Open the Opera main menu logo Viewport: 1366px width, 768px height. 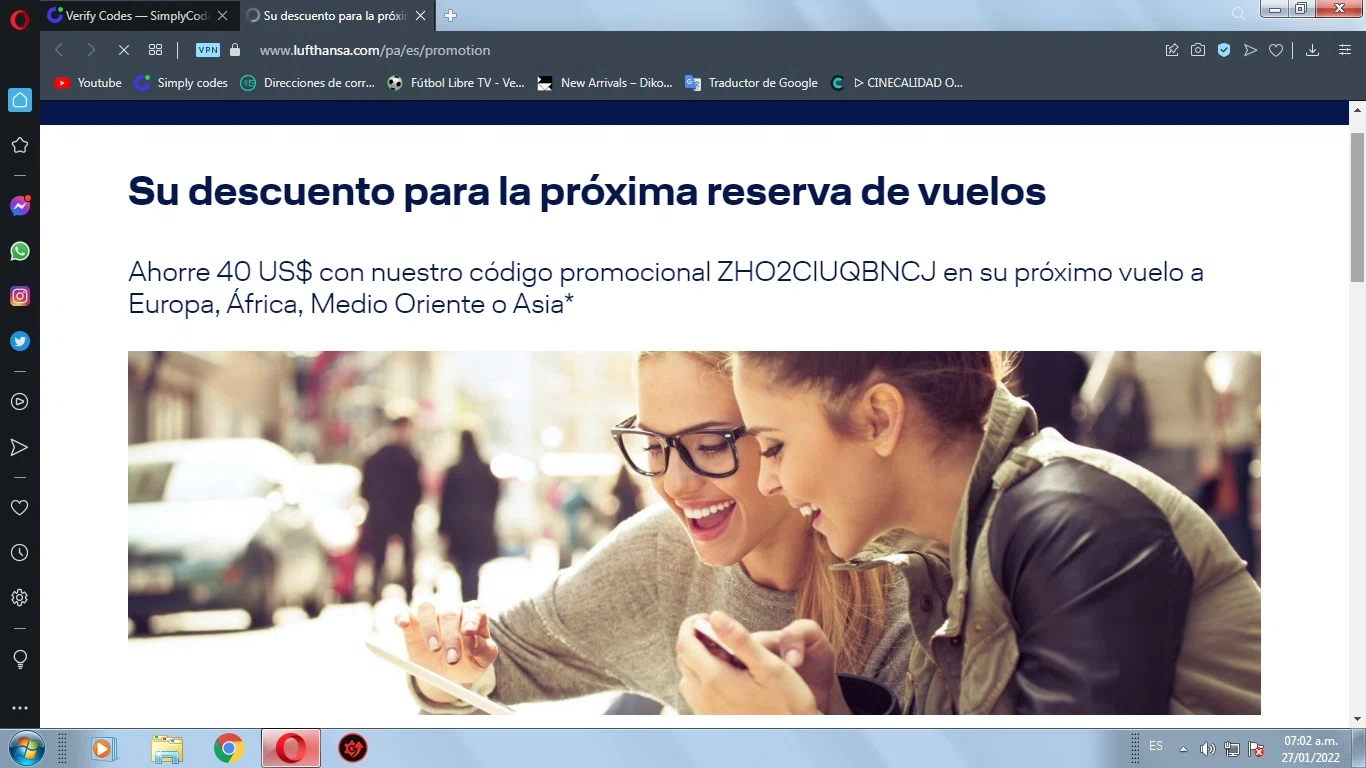pyautogui.click(x=19, y=19)
